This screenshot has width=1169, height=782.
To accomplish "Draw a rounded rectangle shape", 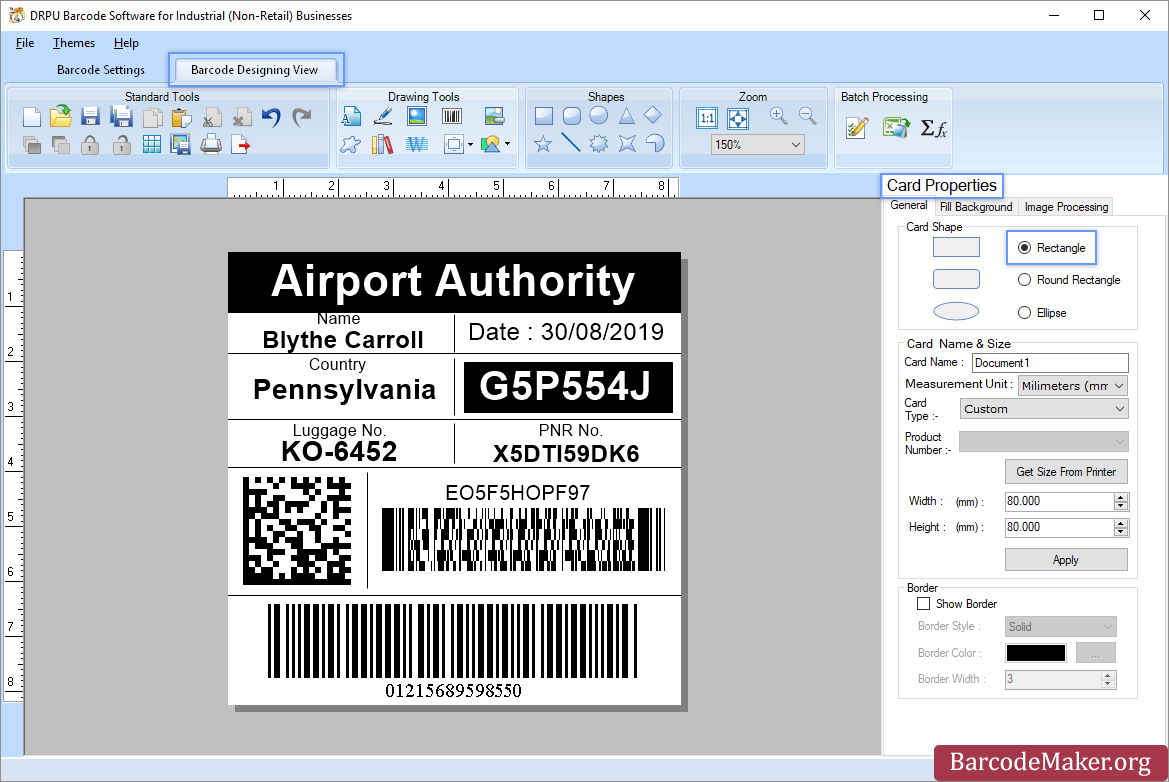I will coord(572,116).
